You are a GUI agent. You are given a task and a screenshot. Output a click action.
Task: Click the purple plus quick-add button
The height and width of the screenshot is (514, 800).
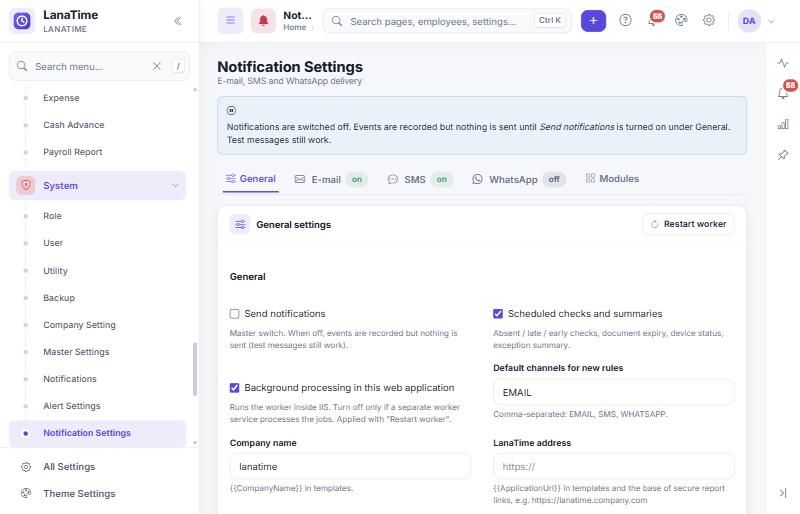(x=593, y=21)
